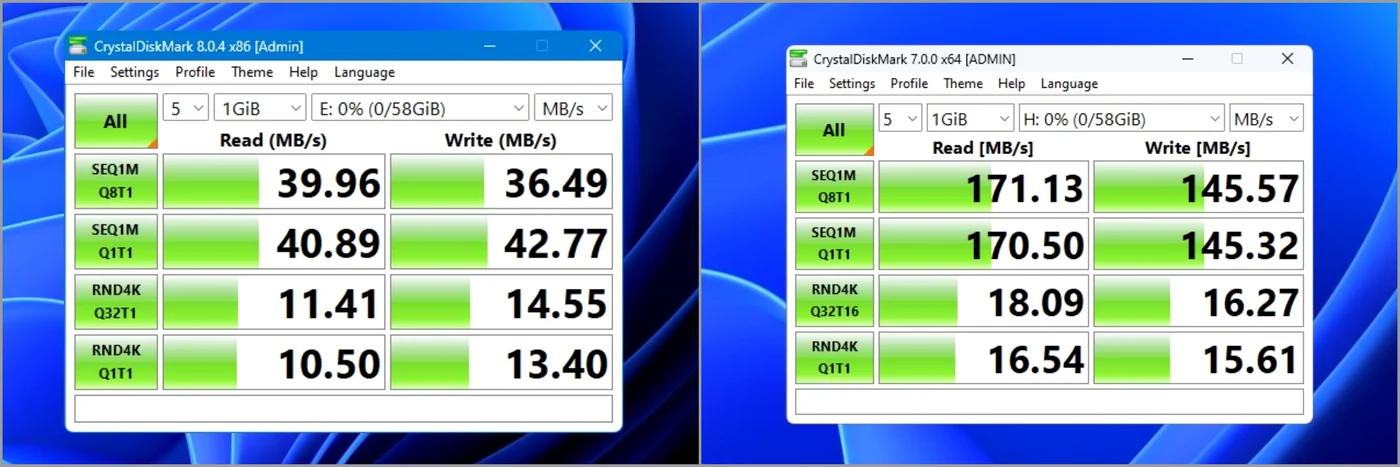Click write result 16.27
The width and height of the screenshot is (1400, 467).
[1198, 300]
